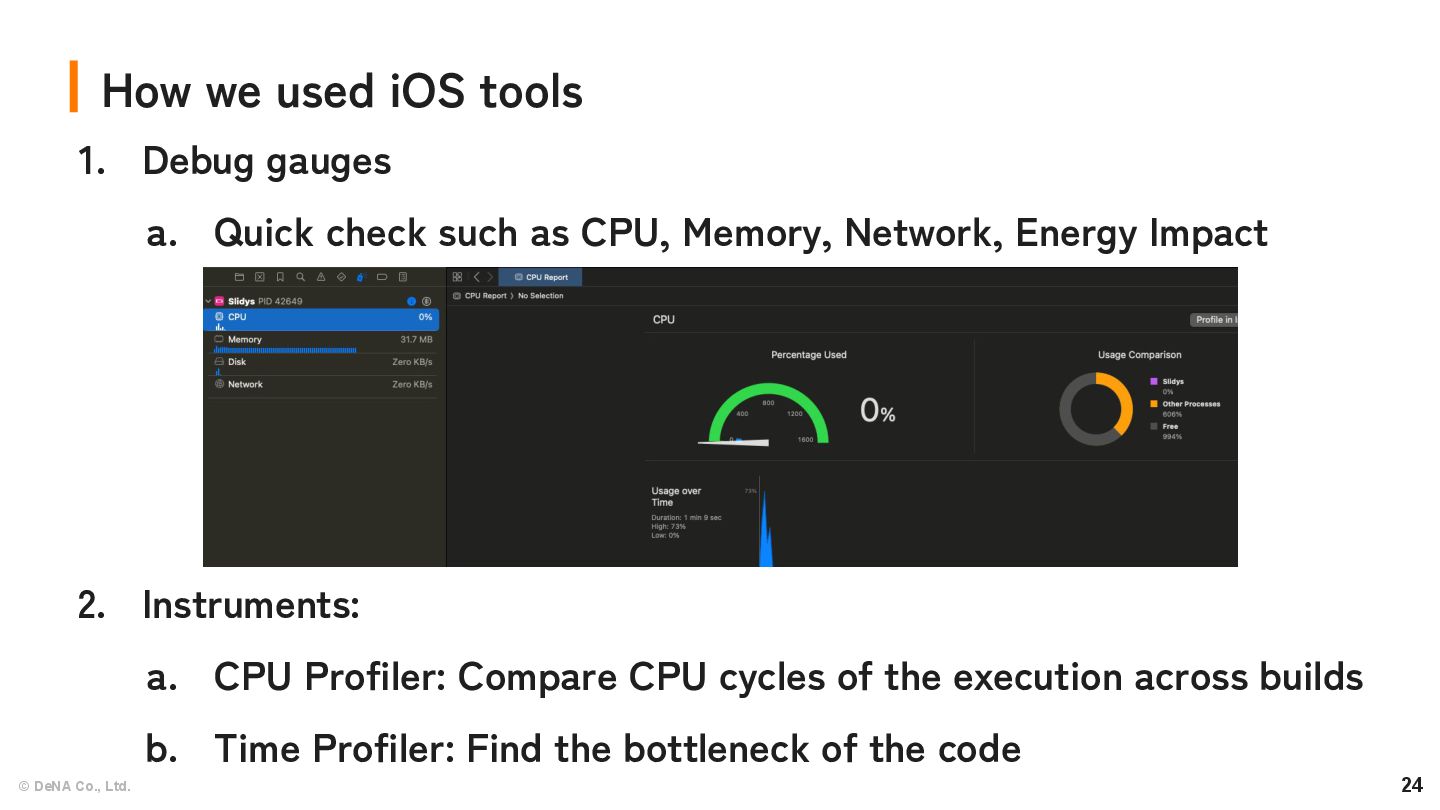This screenshot has height=810, width=1440.
Task: Open the Test navigator diamond icon
Action: click(x=341, y=277)
